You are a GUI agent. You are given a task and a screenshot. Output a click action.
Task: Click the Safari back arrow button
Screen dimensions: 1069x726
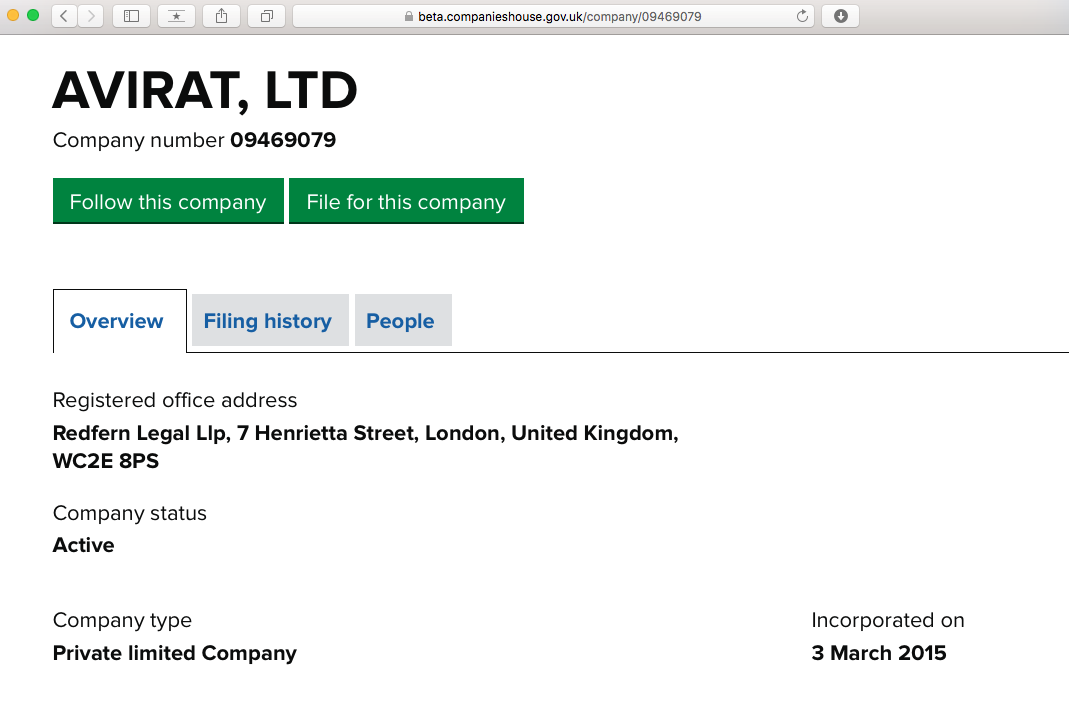point(64,16)
